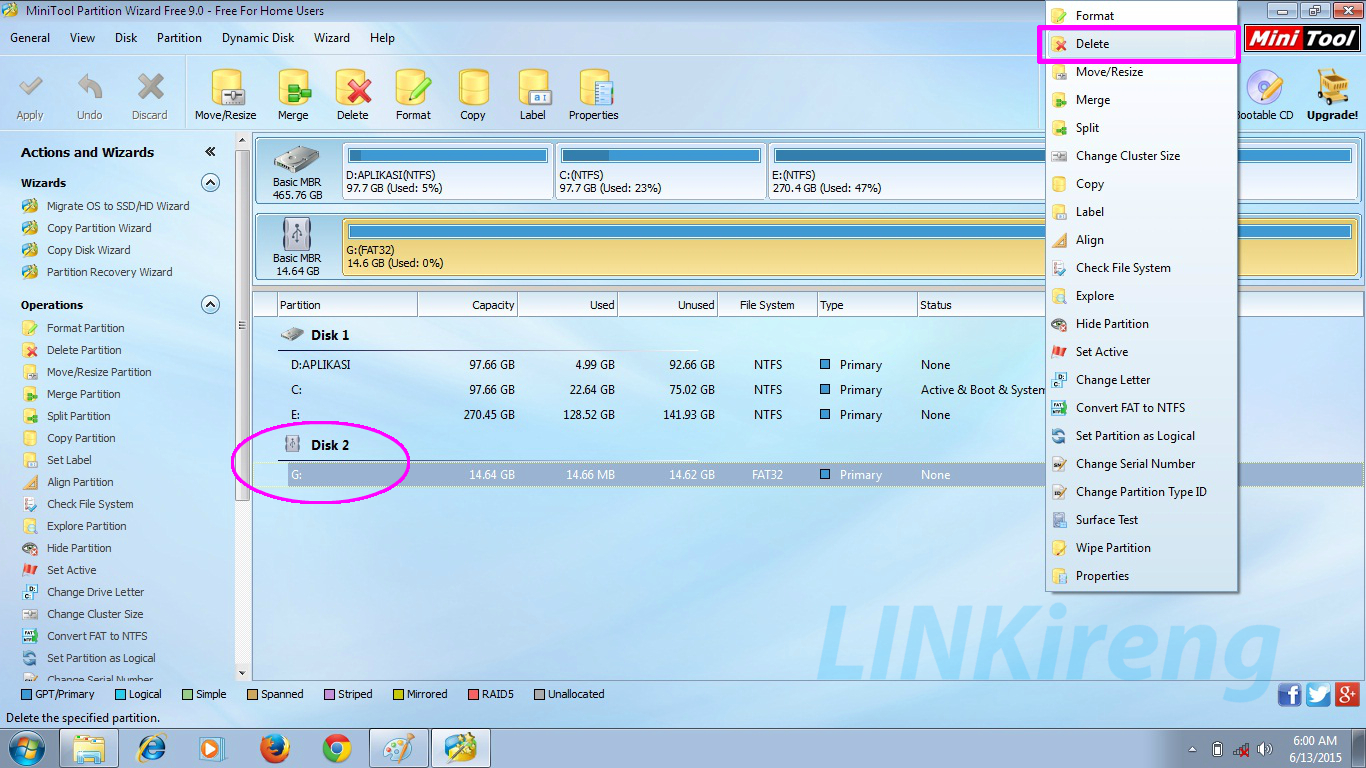Choose Convert FAT to NTFS in context menu
The image size is (1366, 768).
1141,408
